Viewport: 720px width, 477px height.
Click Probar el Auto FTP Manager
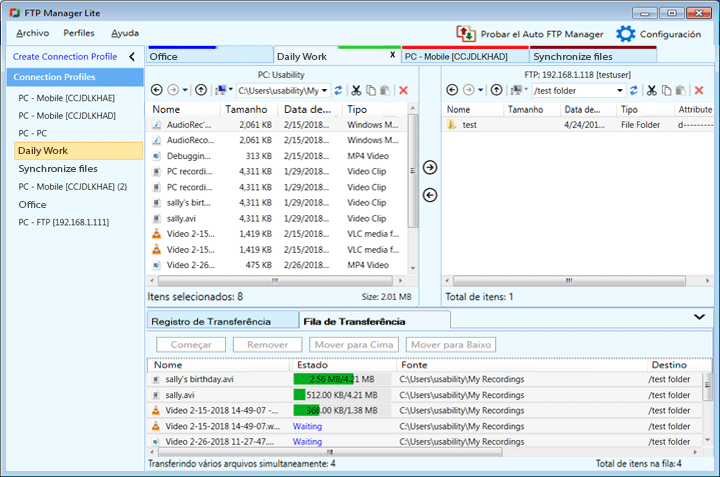click(x=530, y=34)
